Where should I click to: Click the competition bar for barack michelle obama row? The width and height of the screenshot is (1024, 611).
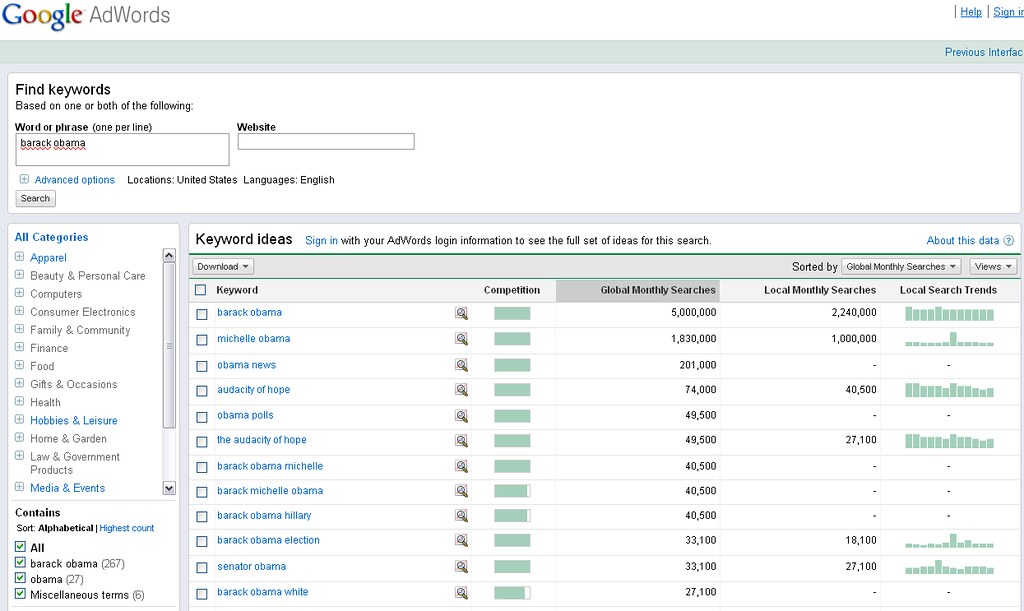pos(512,491)
